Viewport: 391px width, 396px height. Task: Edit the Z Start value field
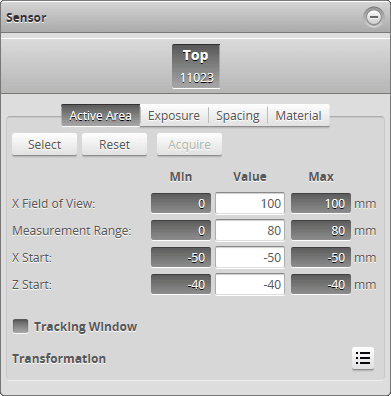coord(250,284)
